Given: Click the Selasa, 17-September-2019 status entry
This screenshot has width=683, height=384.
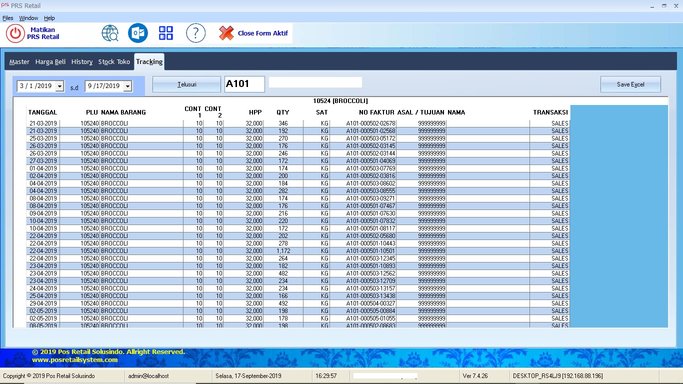Looking at the screenshot, I should pyautogui.click(x=248, y=376).
